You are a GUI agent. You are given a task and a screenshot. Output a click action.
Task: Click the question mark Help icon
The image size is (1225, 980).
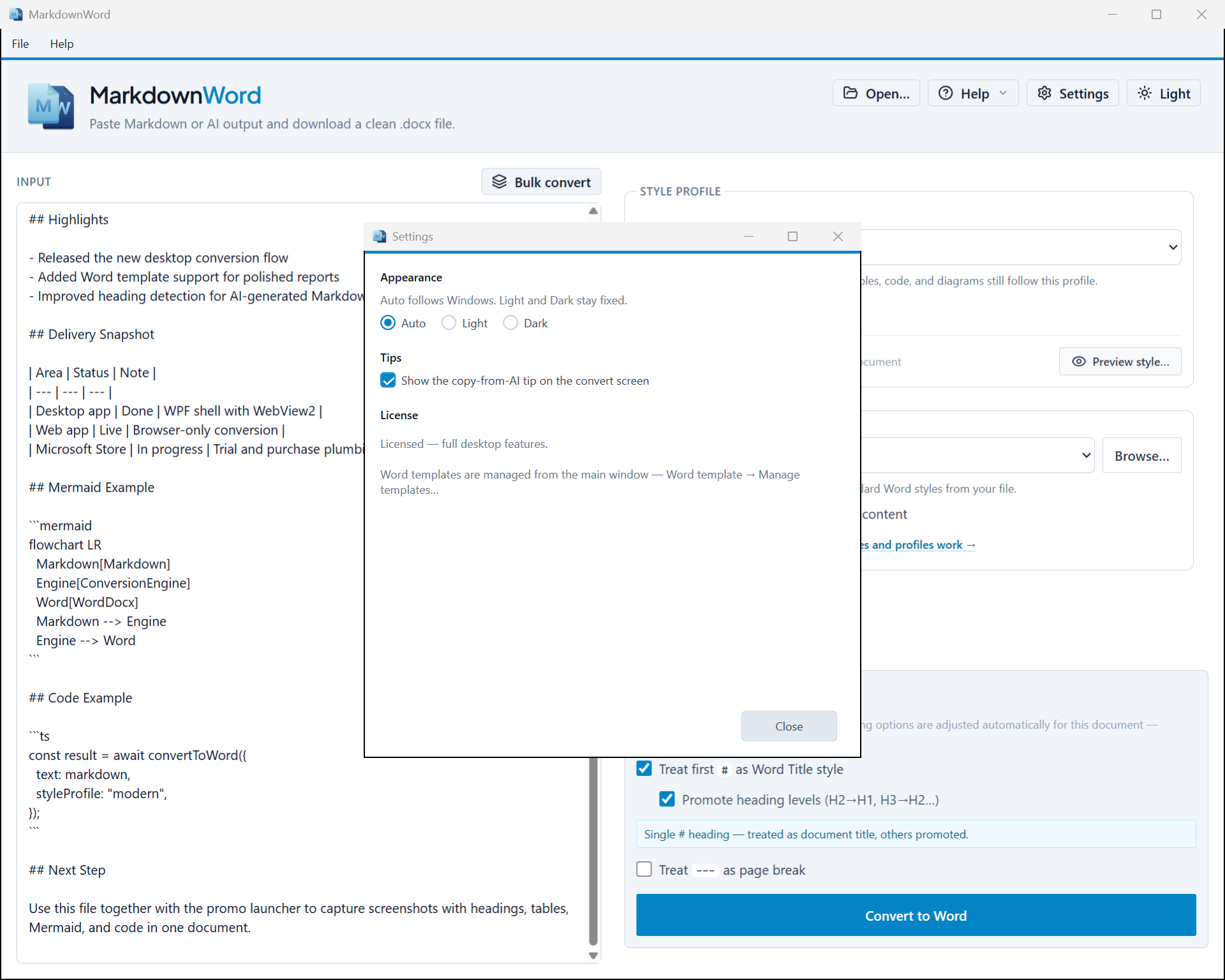[x=946, y=93]
